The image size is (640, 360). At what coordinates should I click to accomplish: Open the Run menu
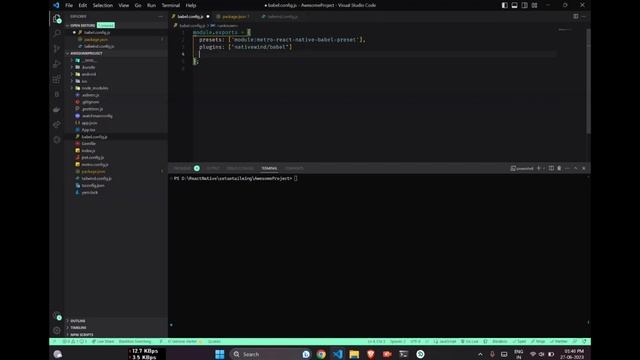[x=151, y=5]
